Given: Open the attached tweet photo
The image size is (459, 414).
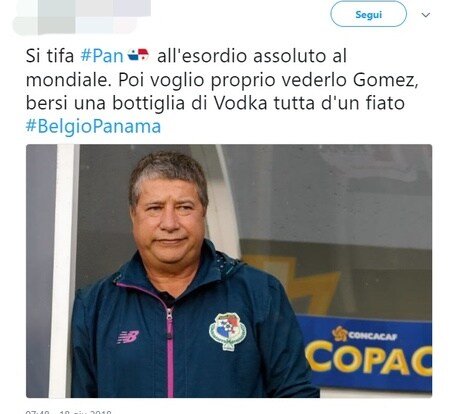Looking at the screenshot, I should (229, 271).
